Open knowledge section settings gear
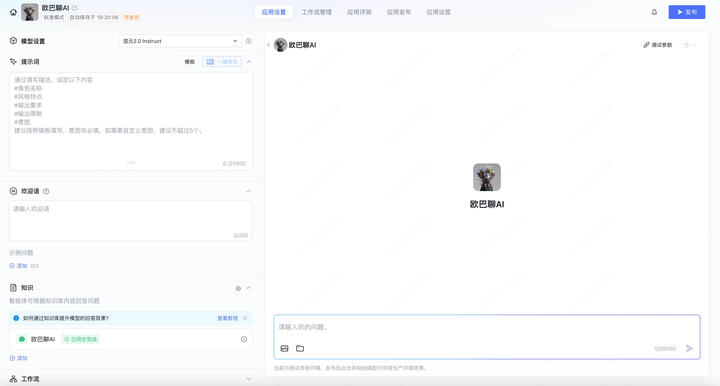 [238, 288]
